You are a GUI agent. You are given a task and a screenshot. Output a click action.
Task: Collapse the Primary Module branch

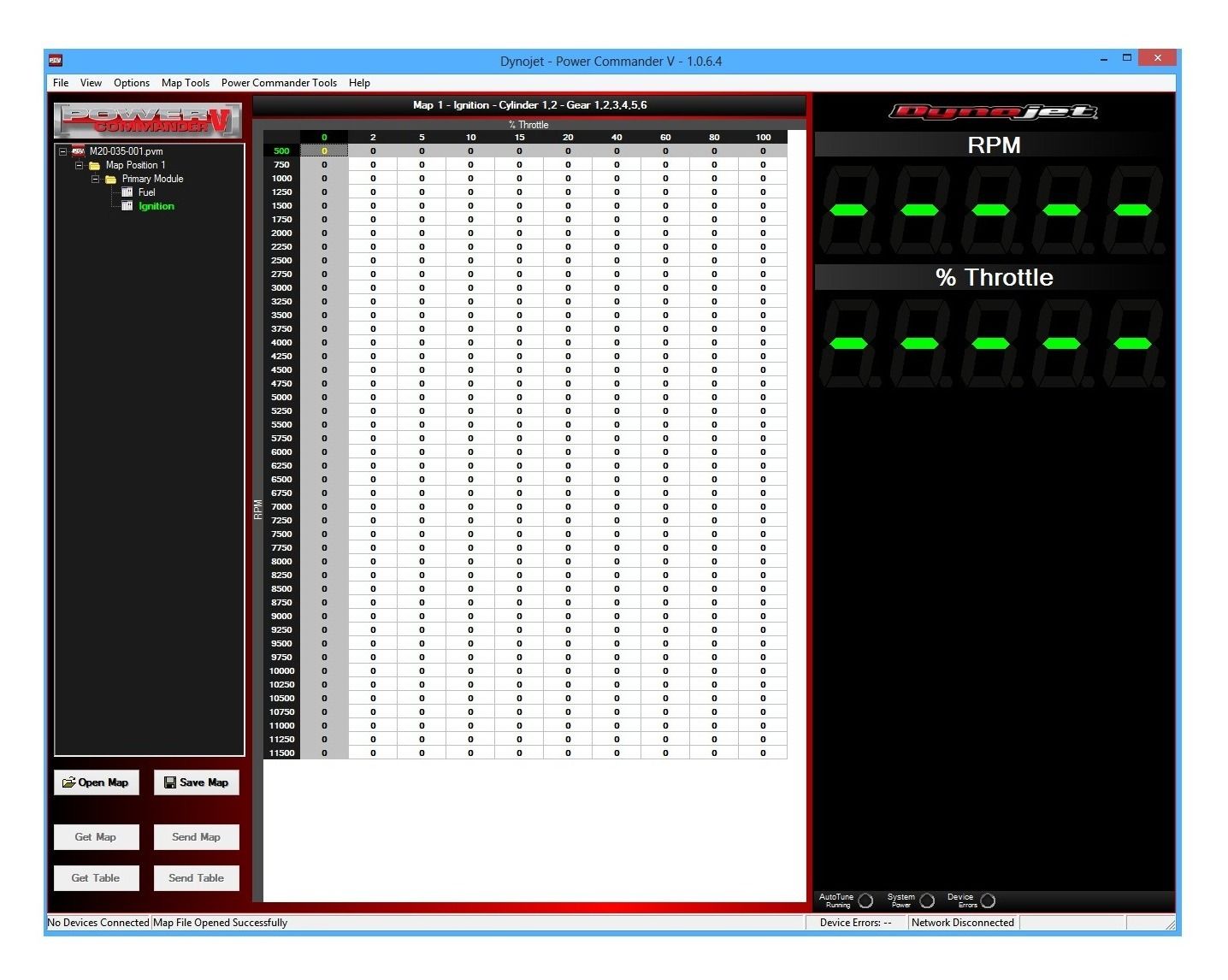coord(97,179)
